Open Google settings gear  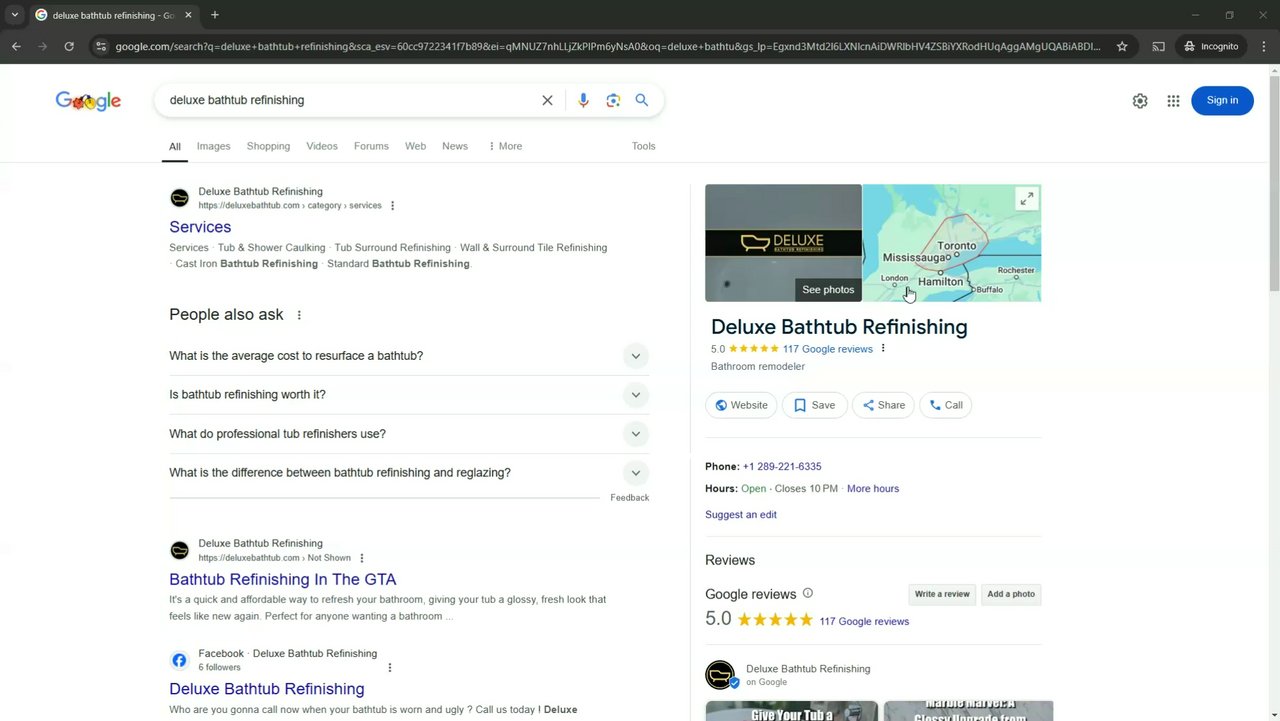click(1140, 100)
